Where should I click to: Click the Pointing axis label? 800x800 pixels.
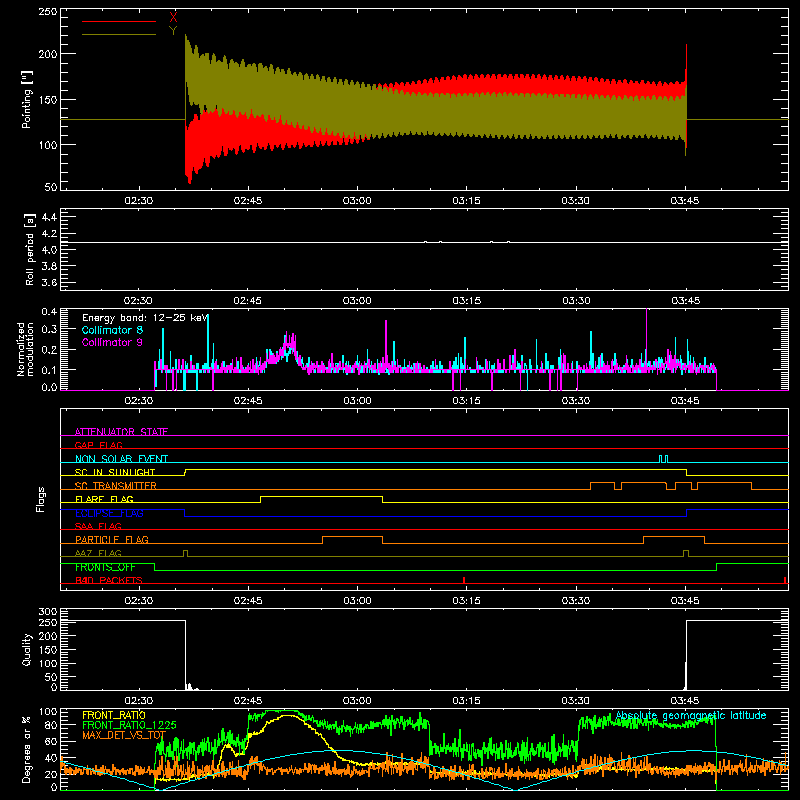27,99
